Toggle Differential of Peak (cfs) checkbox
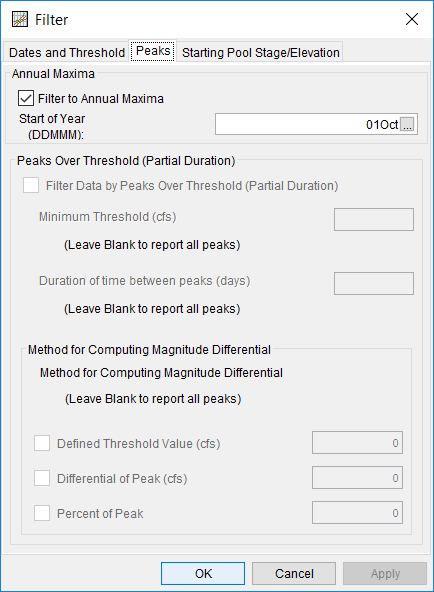The image size is (434, 592). [42, 478]
